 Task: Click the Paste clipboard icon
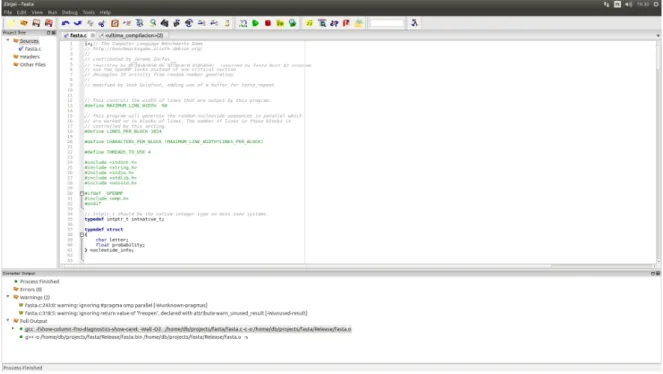pyautogui.click(x=115, y=23)
